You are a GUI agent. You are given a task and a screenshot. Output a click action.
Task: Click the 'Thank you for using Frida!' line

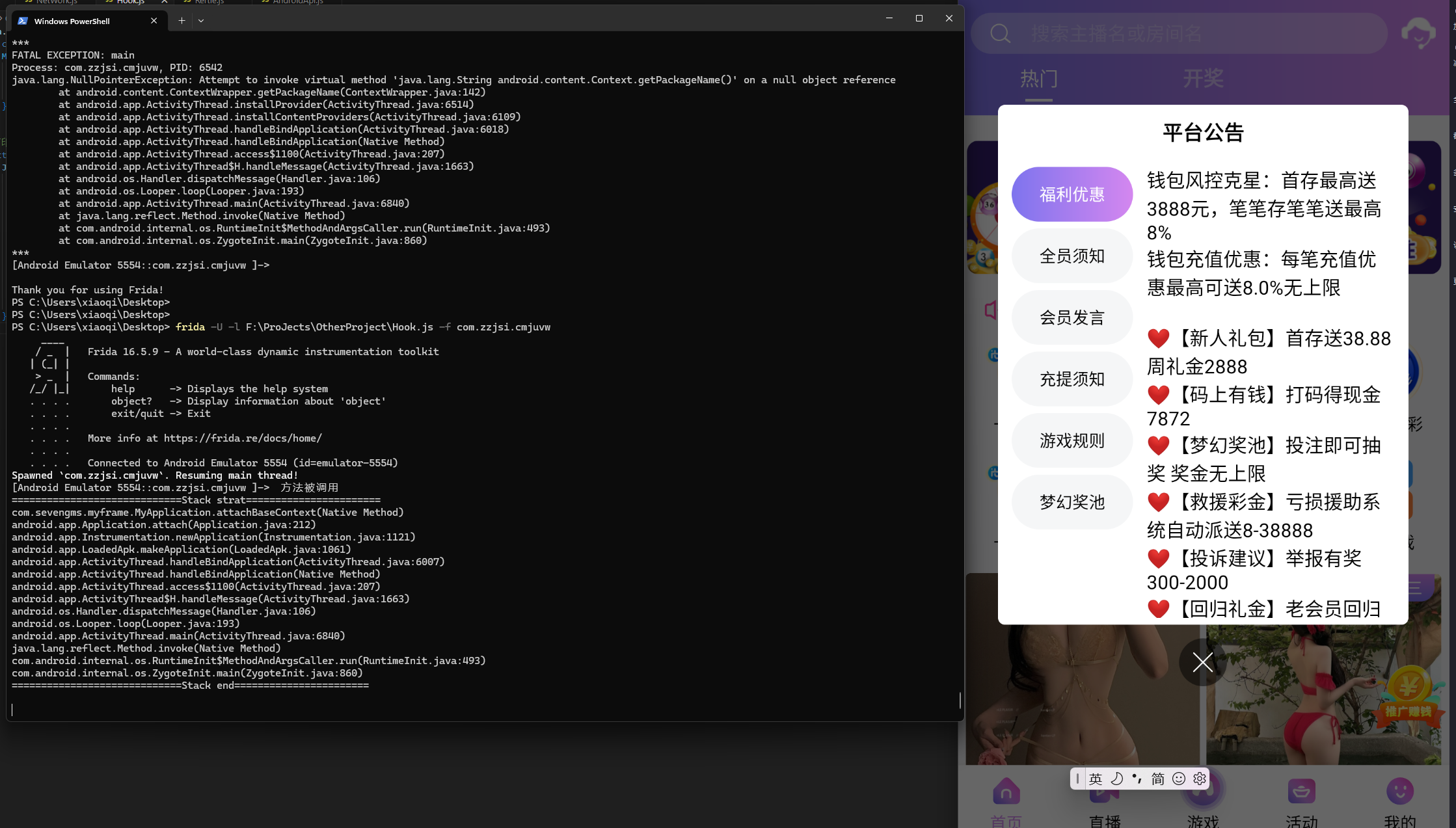coord(87,290)
